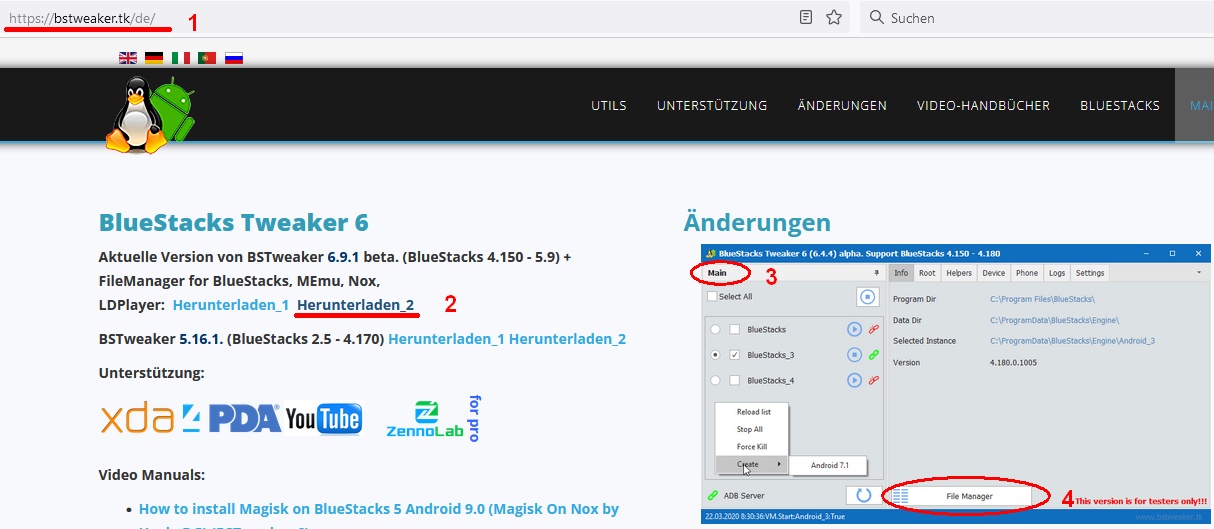The height and width of the screenshot is (529, 1214).
Task: Open the UTILS navigation menu item
Action: point(609,105)
